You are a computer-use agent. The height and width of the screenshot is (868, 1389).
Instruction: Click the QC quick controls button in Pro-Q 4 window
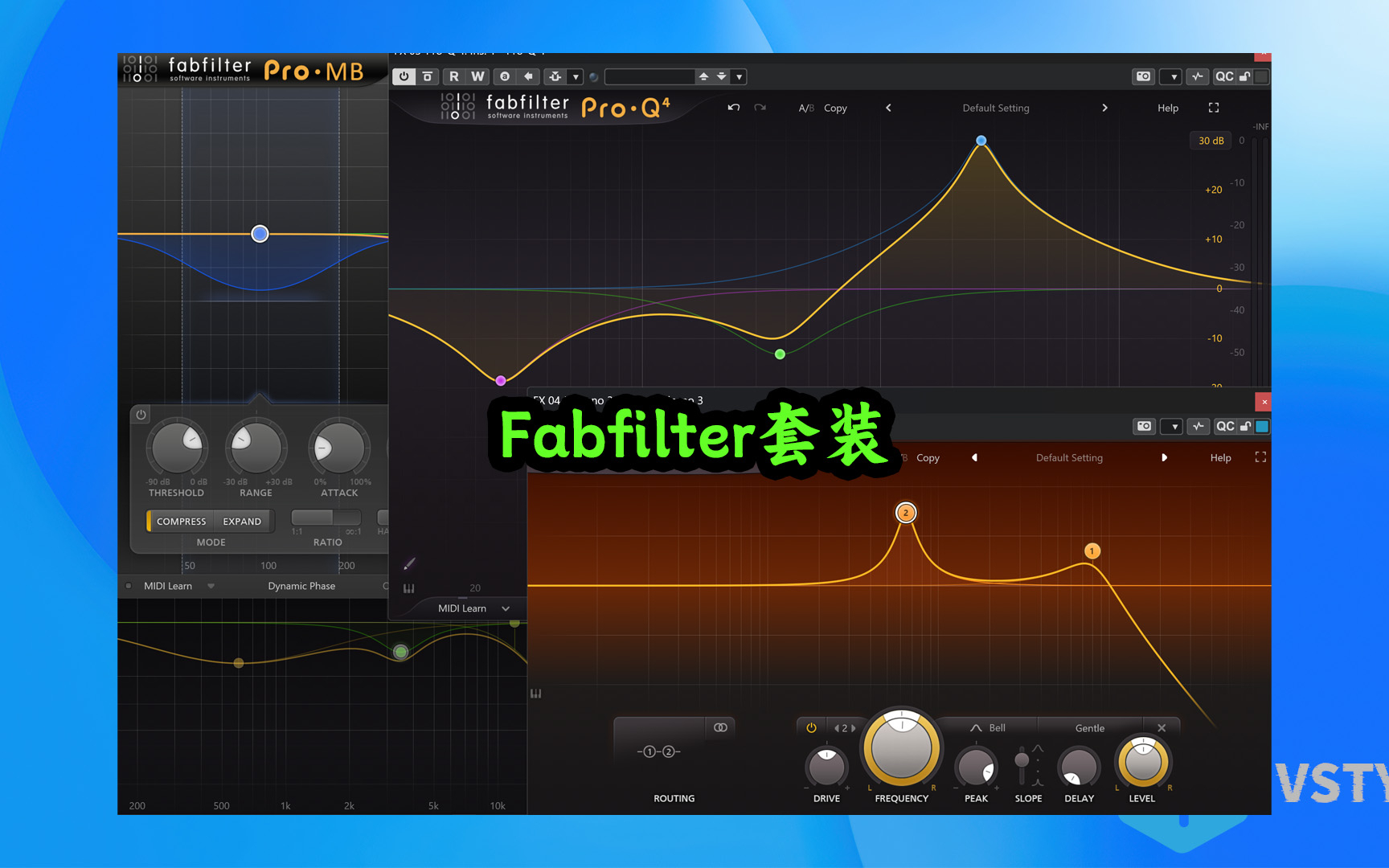point(1224,76)
